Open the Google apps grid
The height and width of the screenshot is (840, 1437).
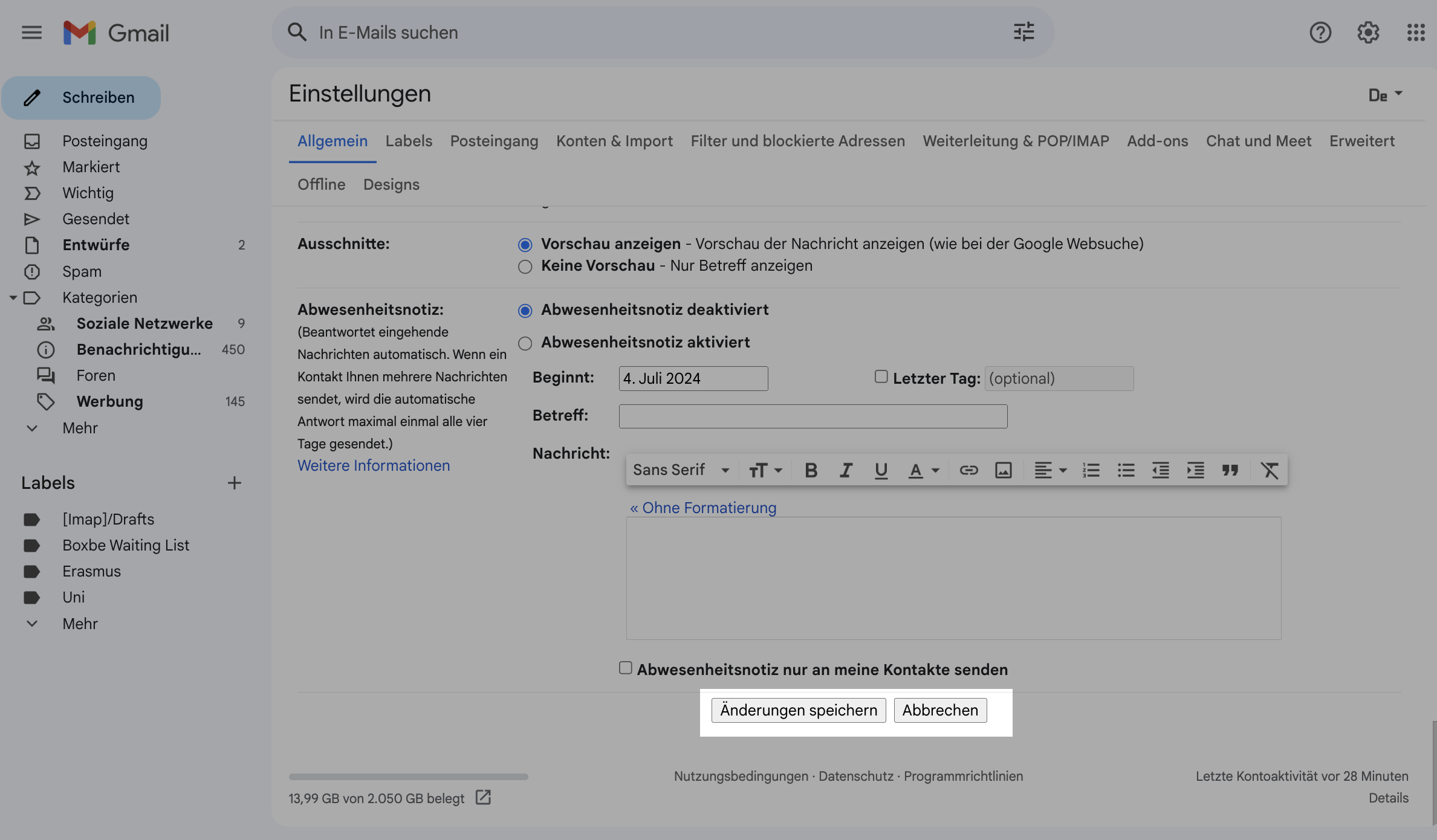[x=1416, y=32]
